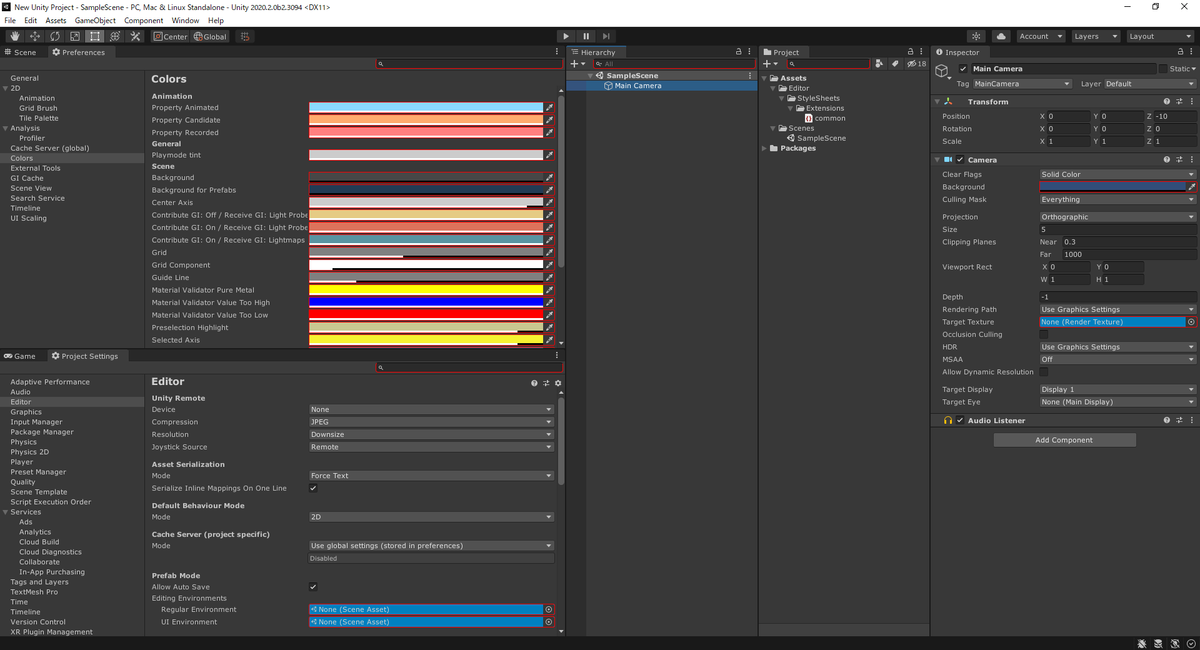Open the Cloud services icon
This screenshot has width=1200, height=650.
tap(1001, 36)
